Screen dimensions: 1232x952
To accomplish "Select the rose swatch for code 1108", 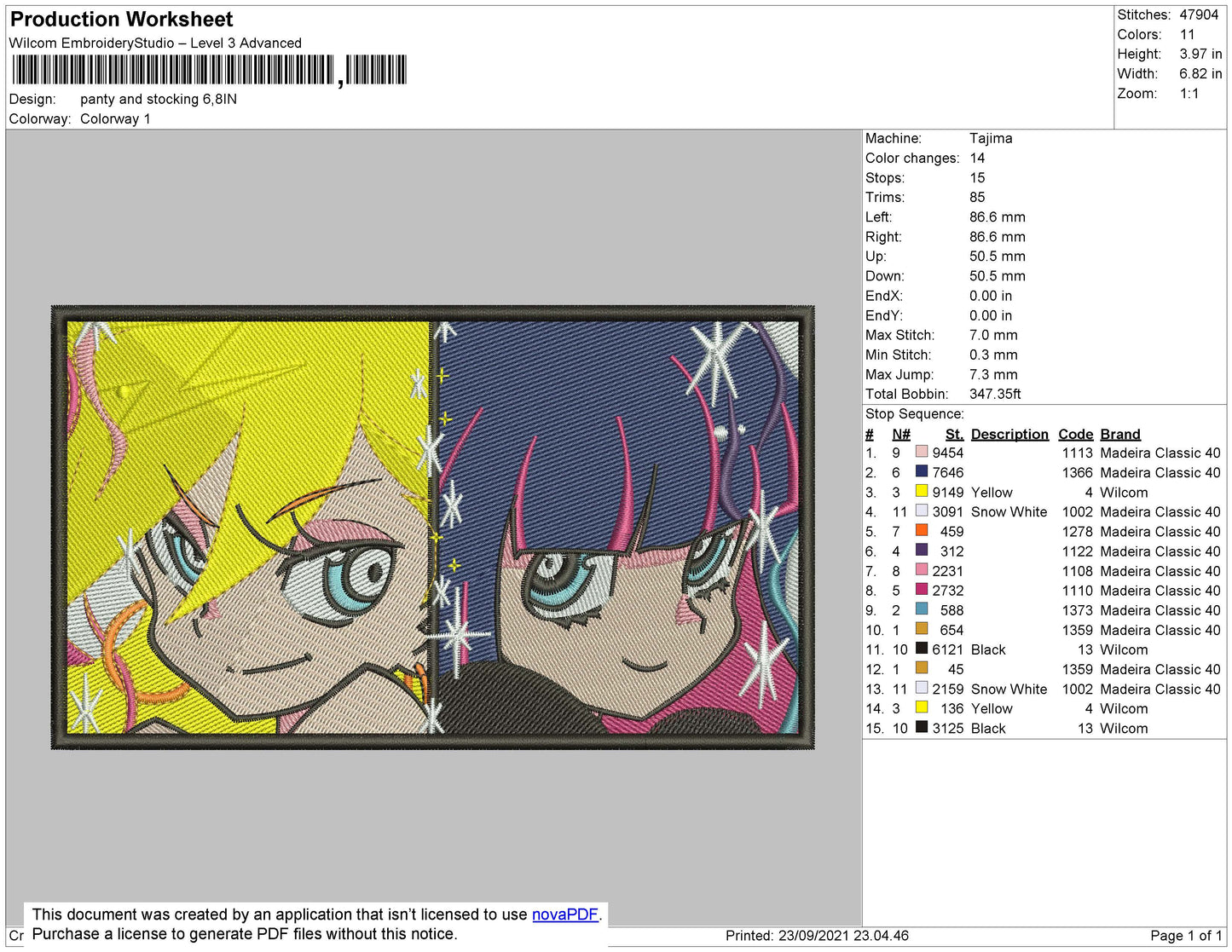I will [x=921, y=570].
